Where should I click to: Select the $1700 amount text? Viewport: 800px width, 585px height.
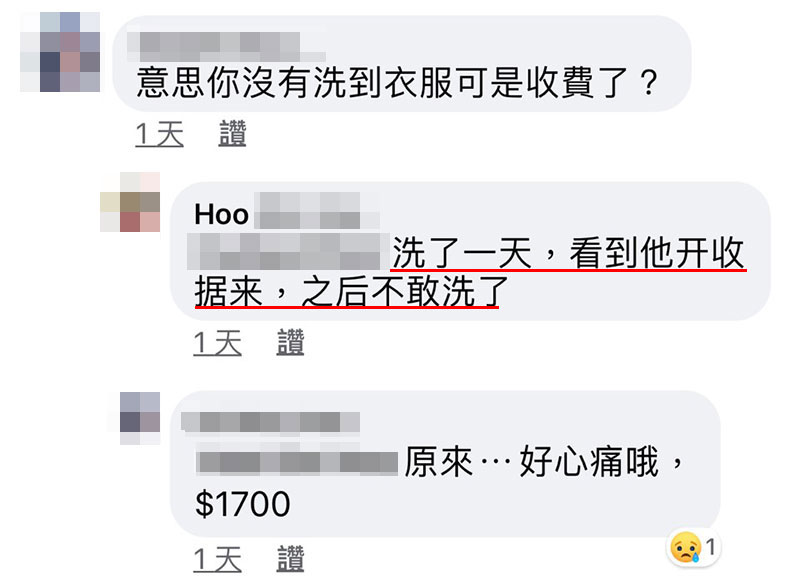pos(242,504)
